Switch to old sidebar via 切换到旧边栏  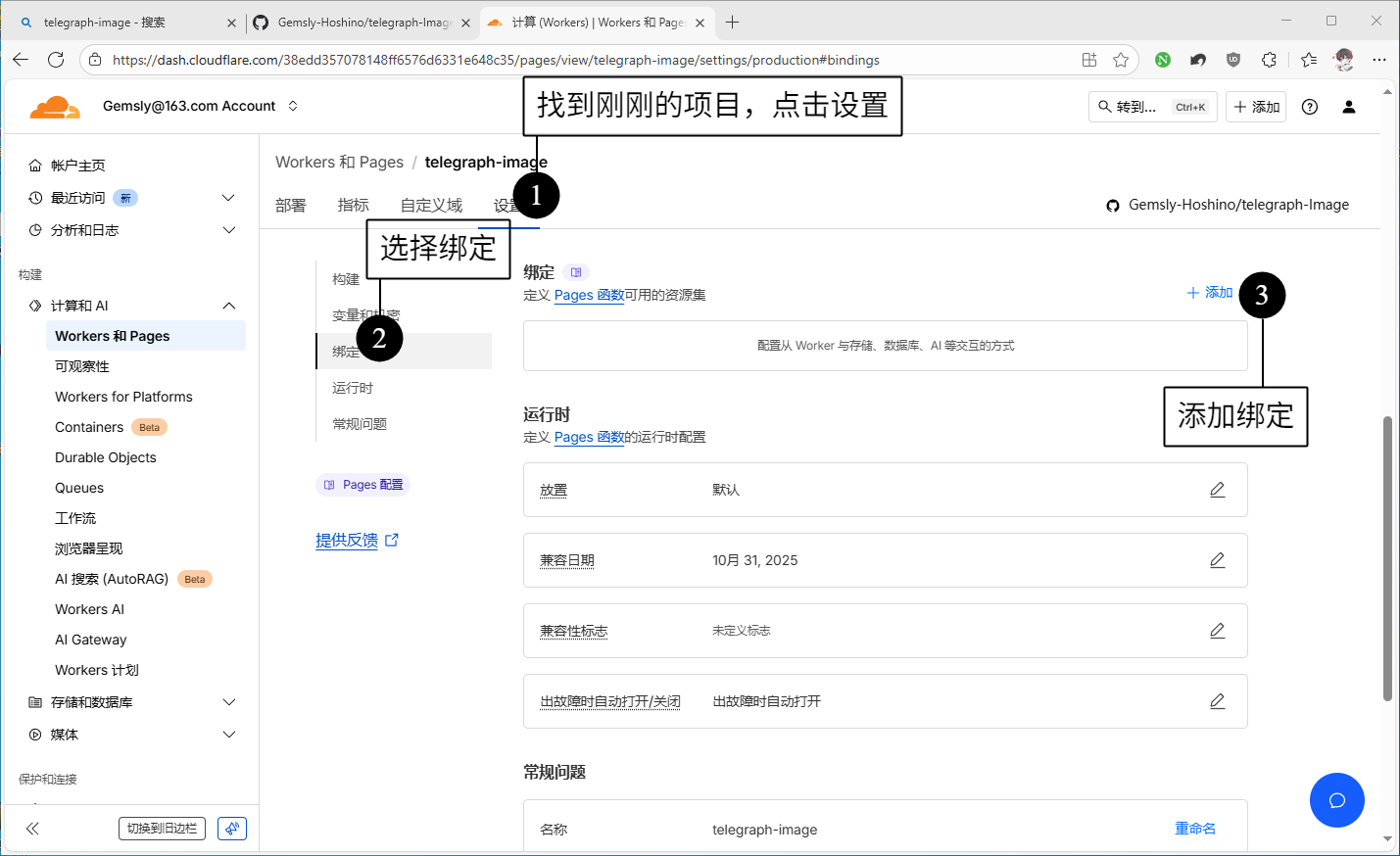[x=162, y=829]
